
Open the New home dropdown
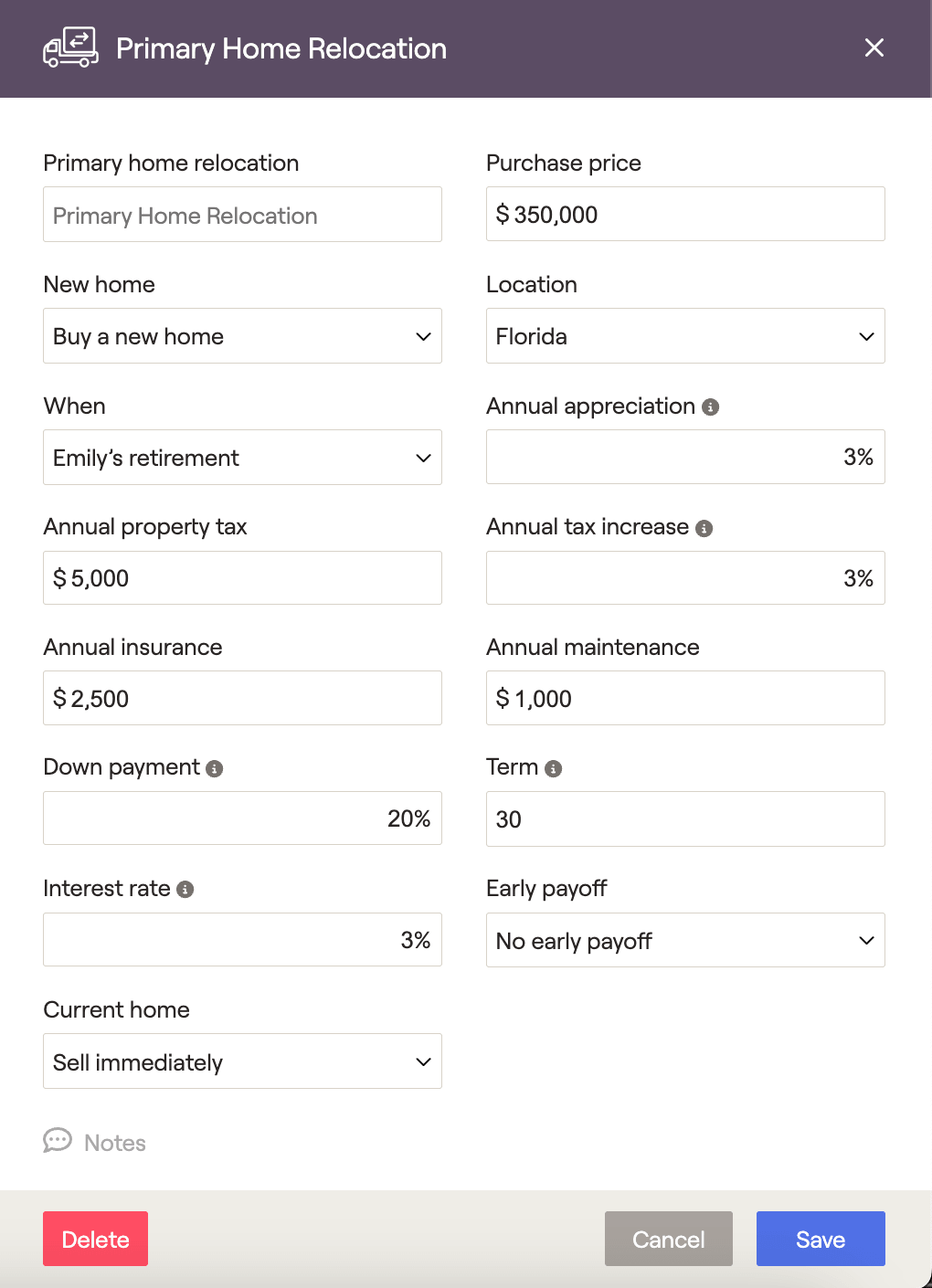[242, 336]
